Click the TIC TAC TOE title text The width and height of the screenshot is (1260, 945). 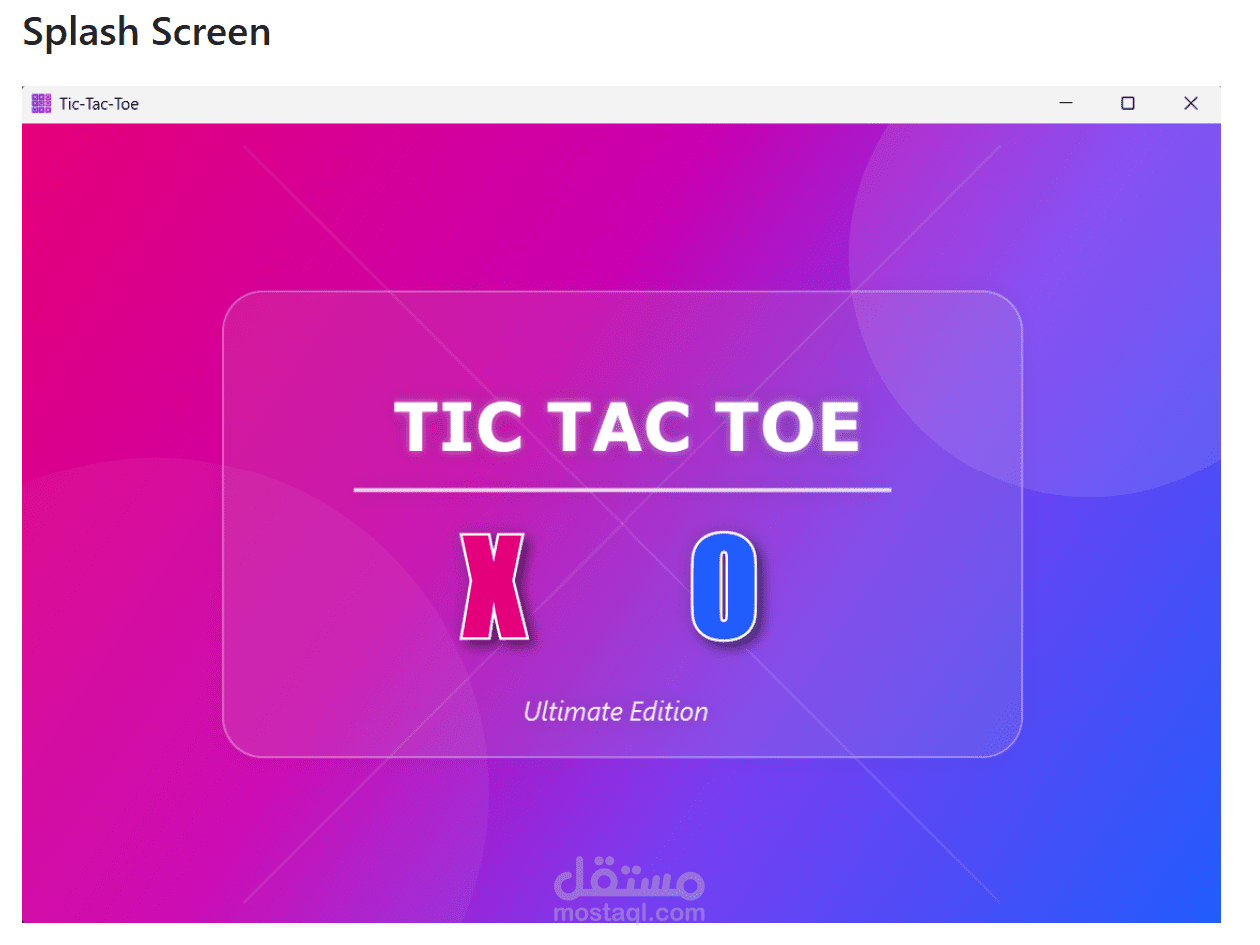point(627,428)
